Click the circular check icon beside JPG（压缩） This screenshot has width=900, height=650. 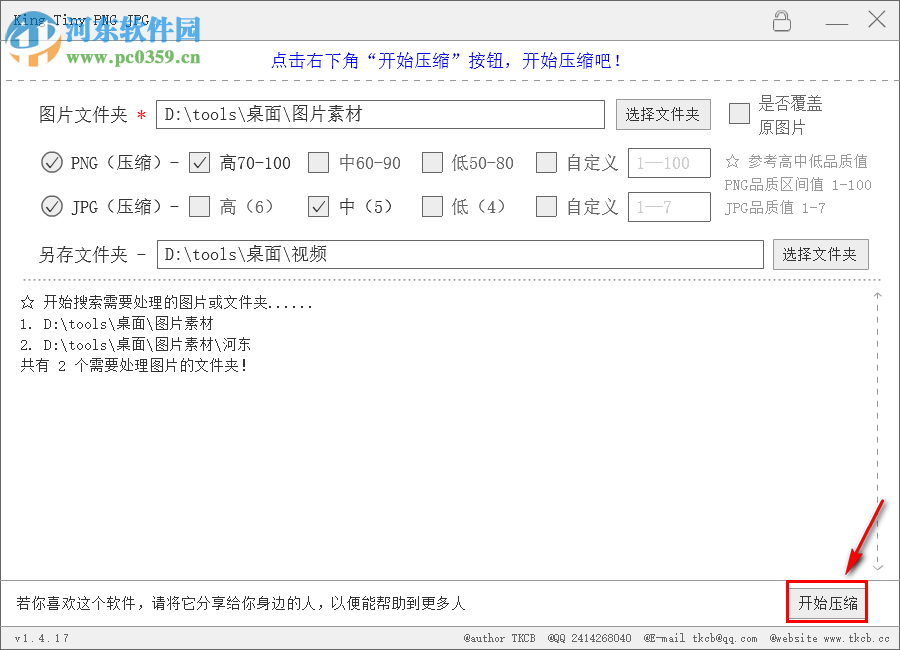coord(51,207)
